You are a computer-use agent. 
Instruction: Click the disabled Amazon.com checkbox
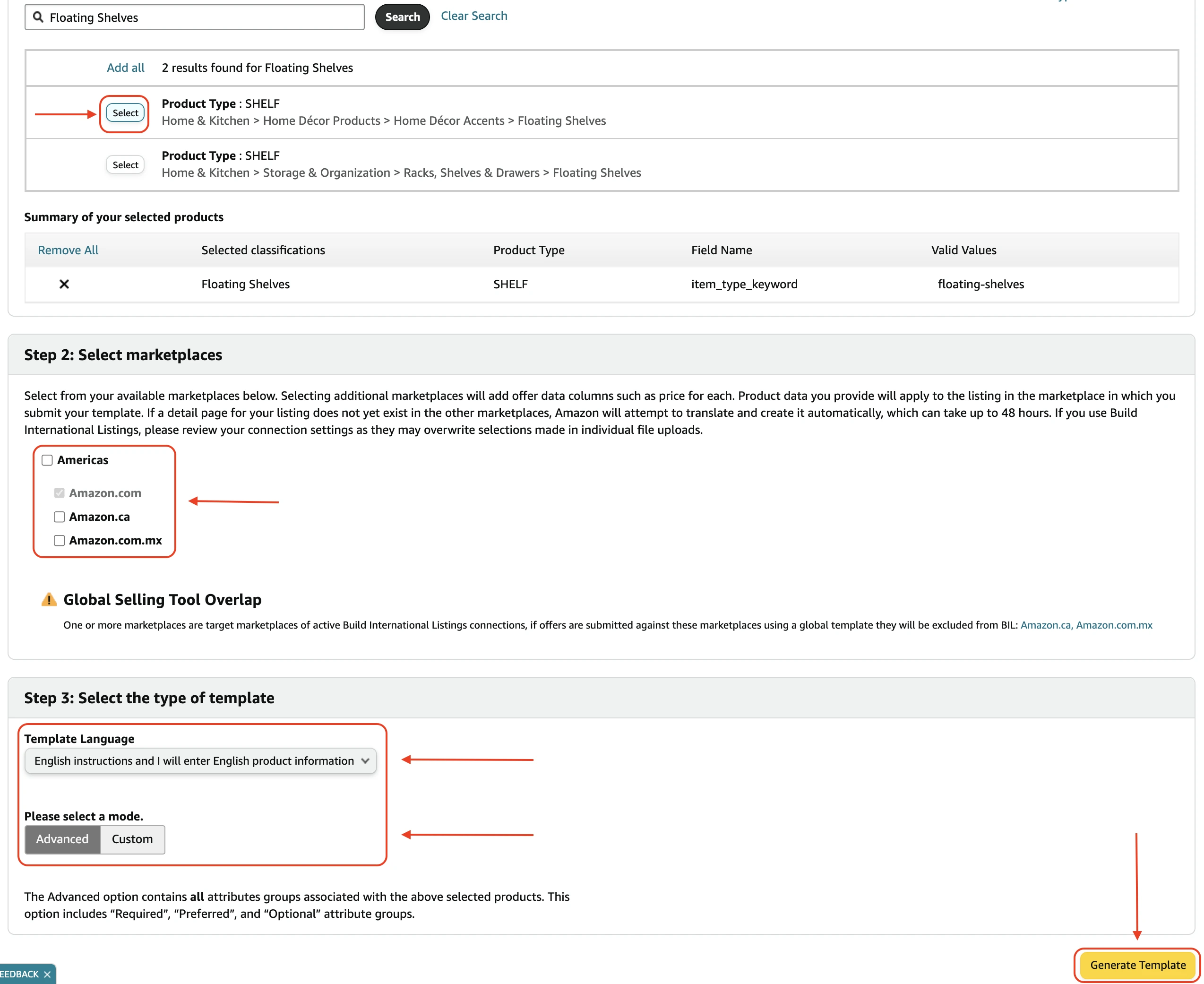click(59, 493)
